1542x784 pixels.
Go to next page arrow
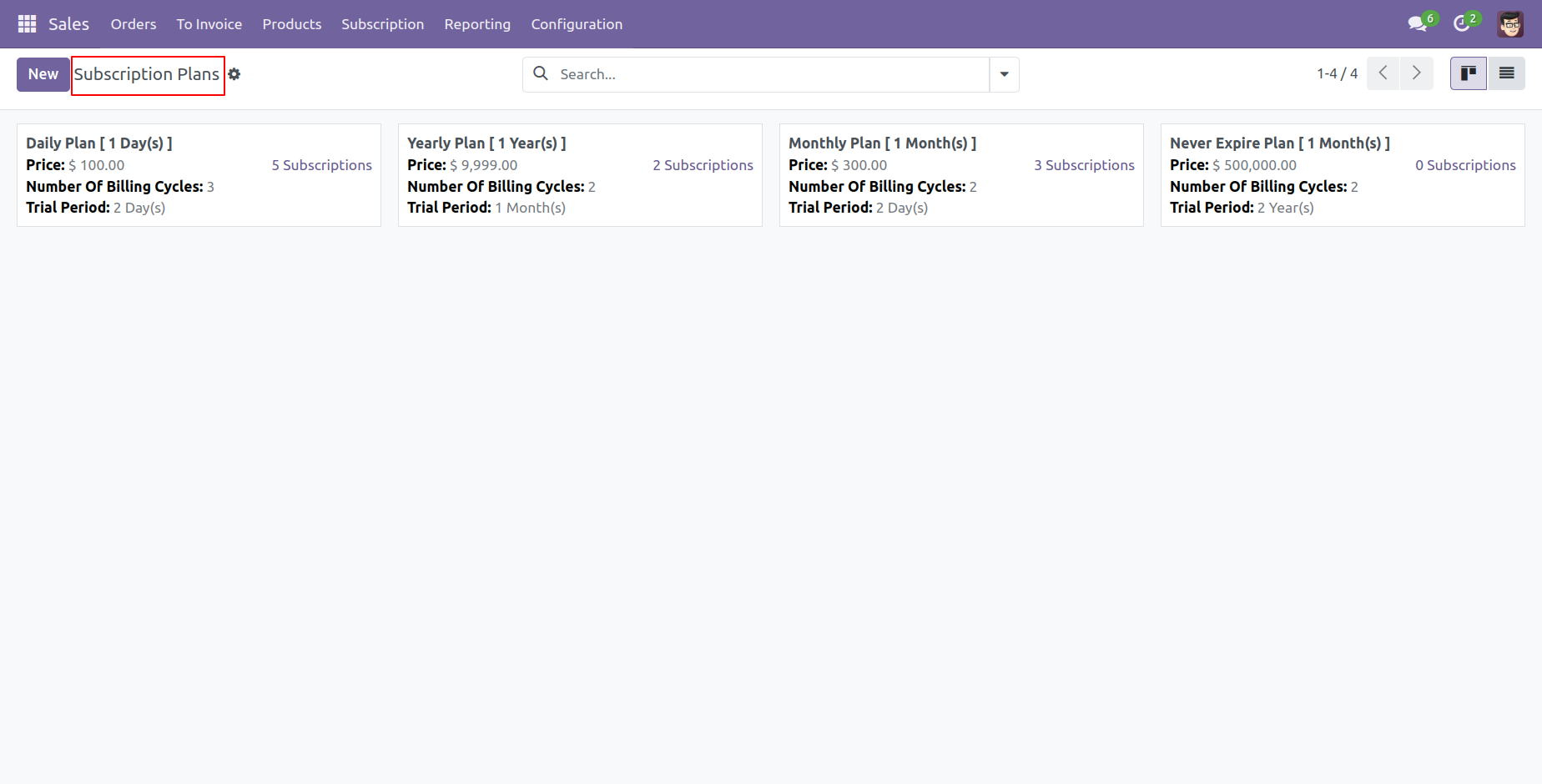[1417, 73]
